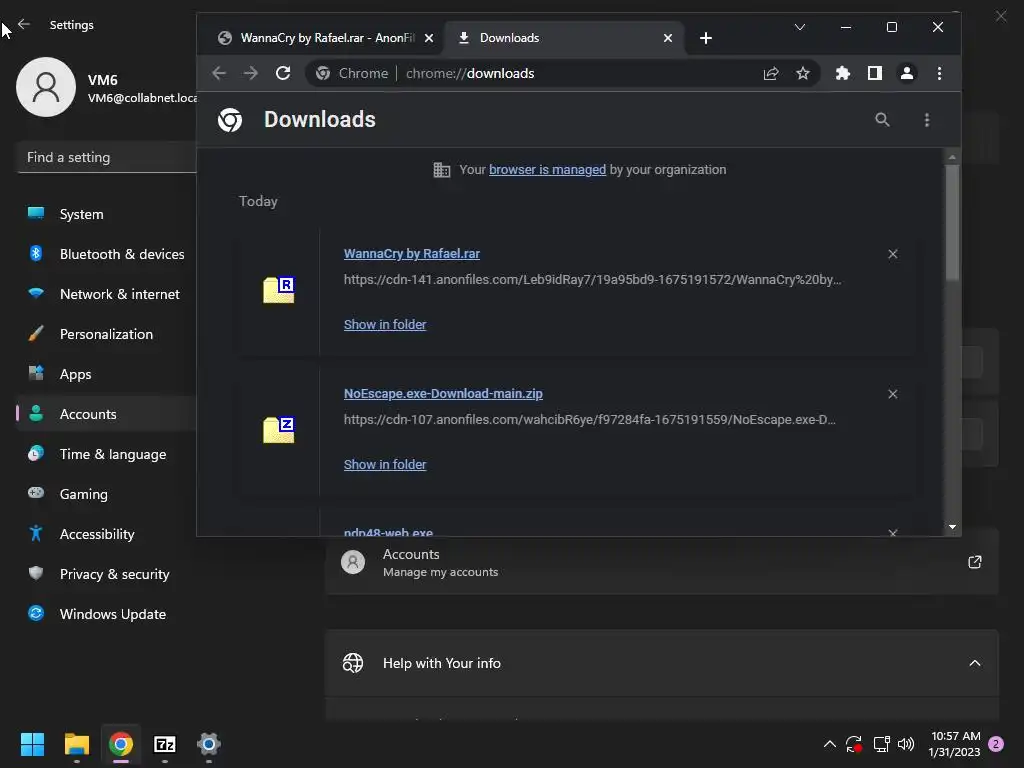Search downloads using magnifier icon
Screen dimensions: 1024x768
[x=882, y=120]
